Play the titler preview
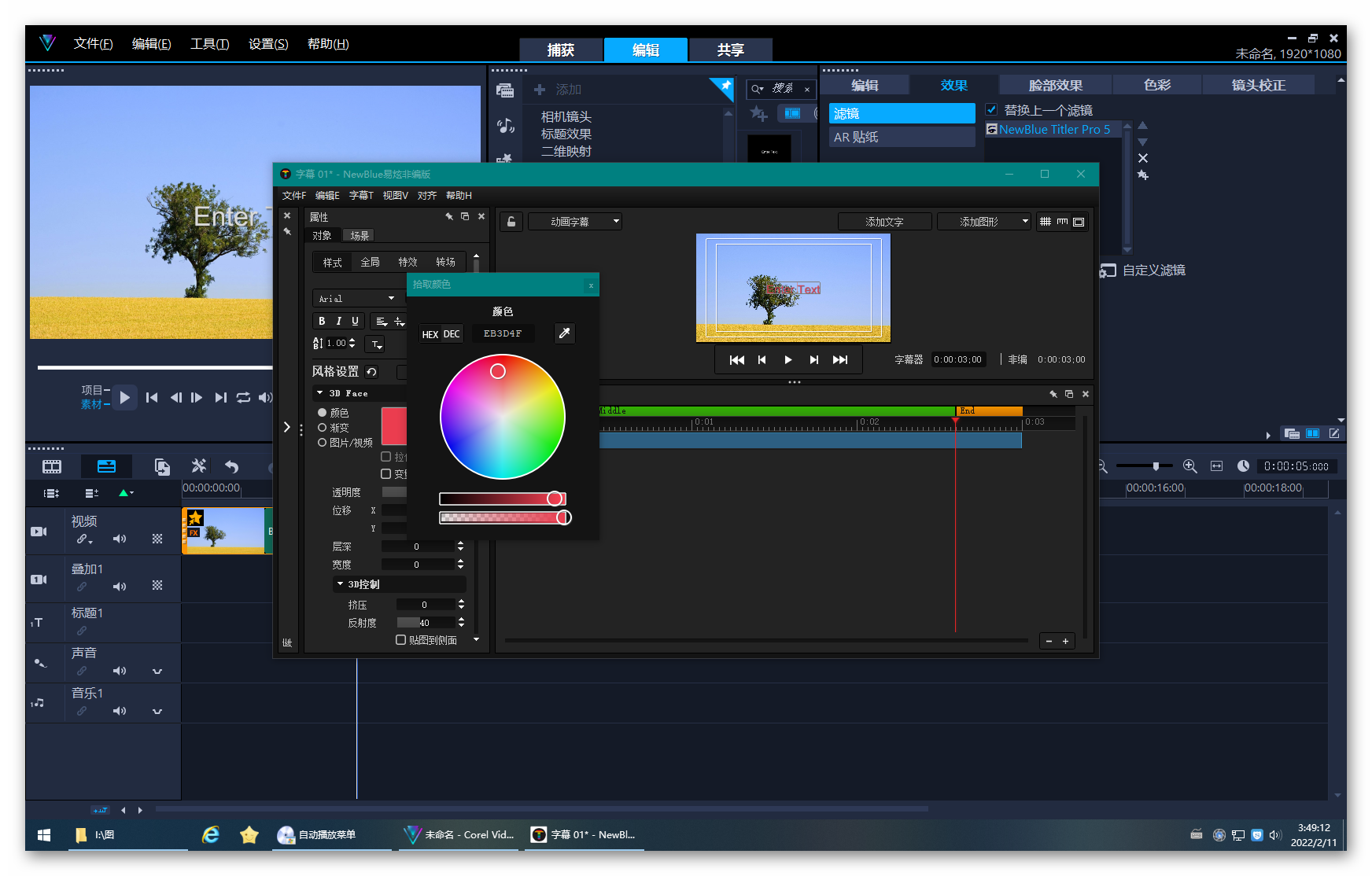Image resolution: width=1372 pixels, height=876 pixels. tap(787, 359)
